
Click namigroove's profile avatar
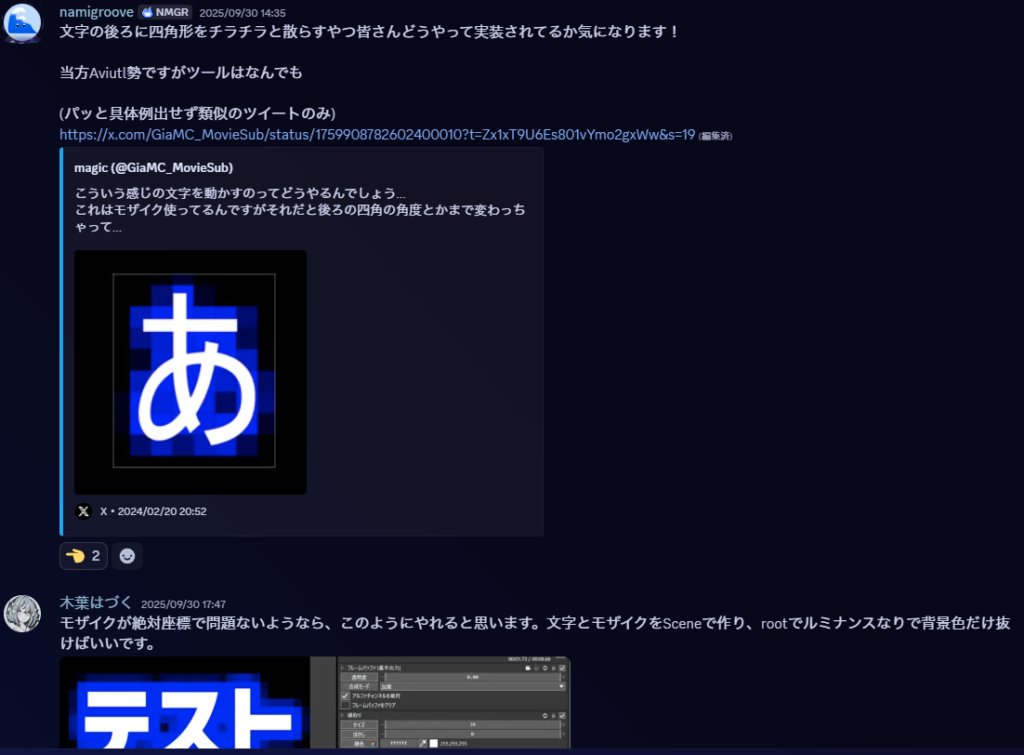(x=22, y=22)
